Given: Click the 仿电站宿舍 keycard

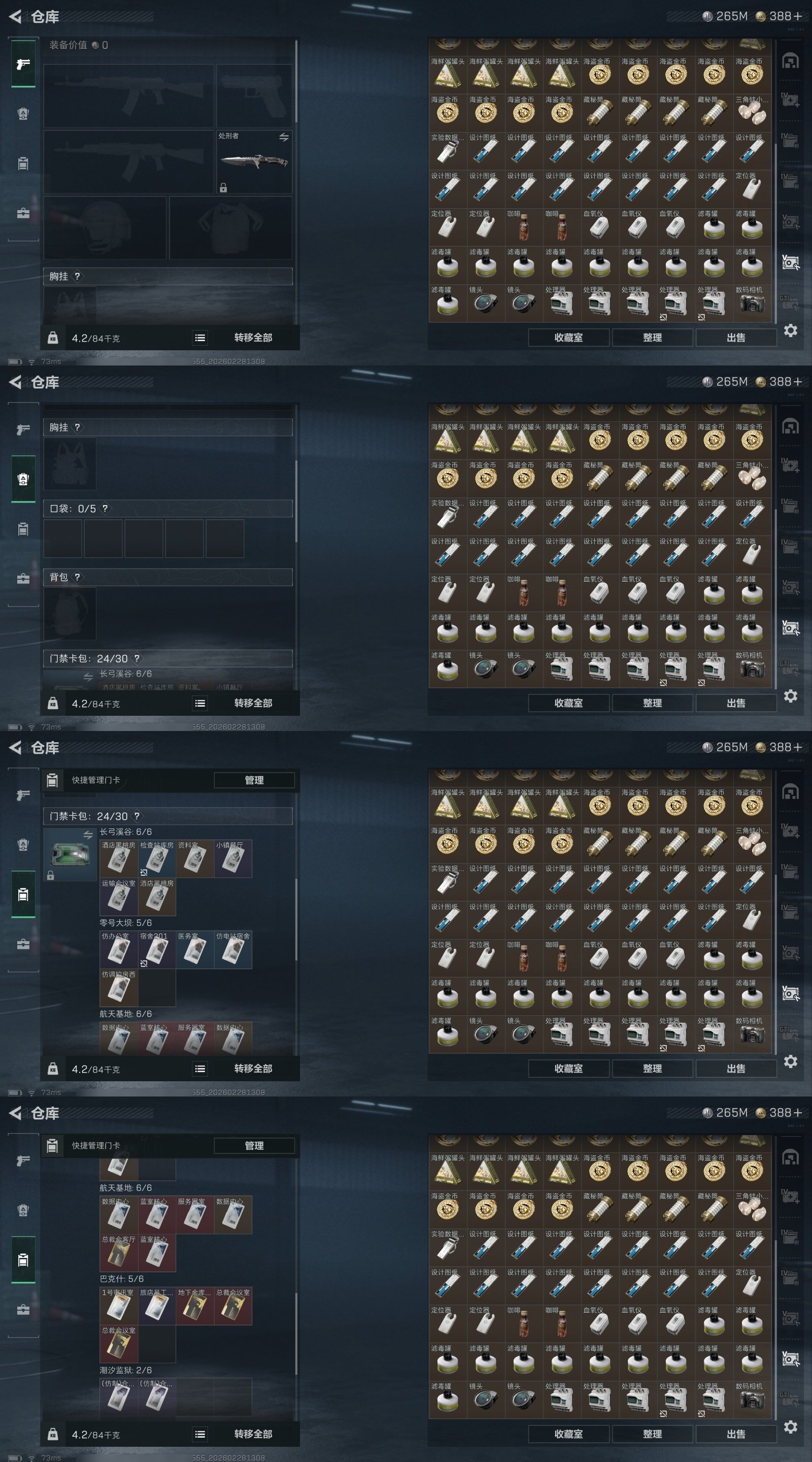Looking at the screenshot, I should (x=233, y=949).
